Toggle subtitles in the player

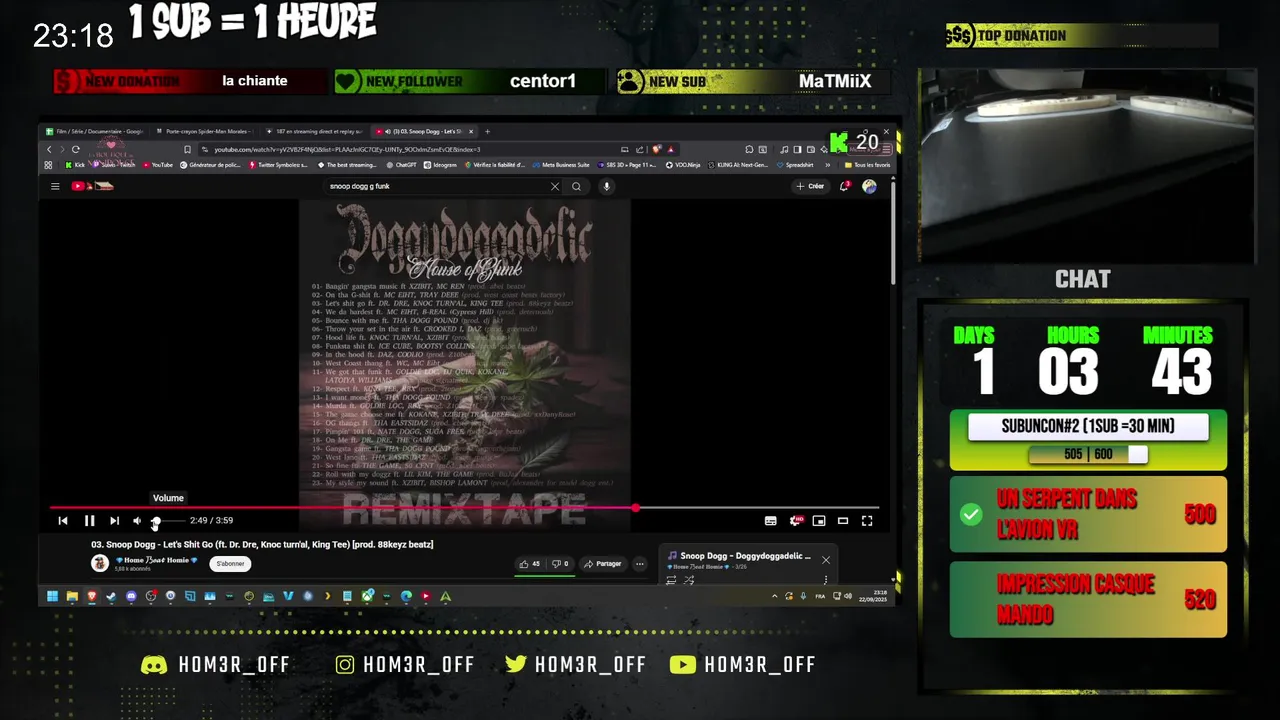[x=770, y=520]
